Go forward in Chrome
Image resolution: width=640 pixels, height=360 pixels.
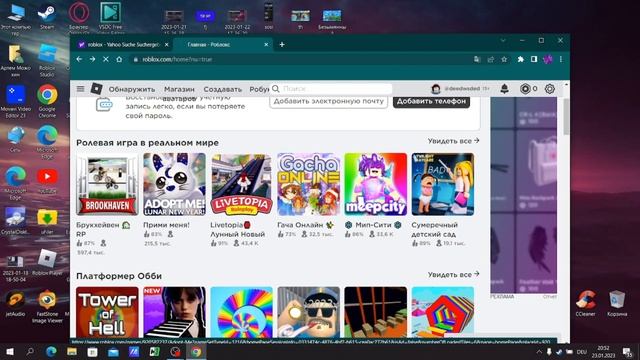[x=92, y=59]
